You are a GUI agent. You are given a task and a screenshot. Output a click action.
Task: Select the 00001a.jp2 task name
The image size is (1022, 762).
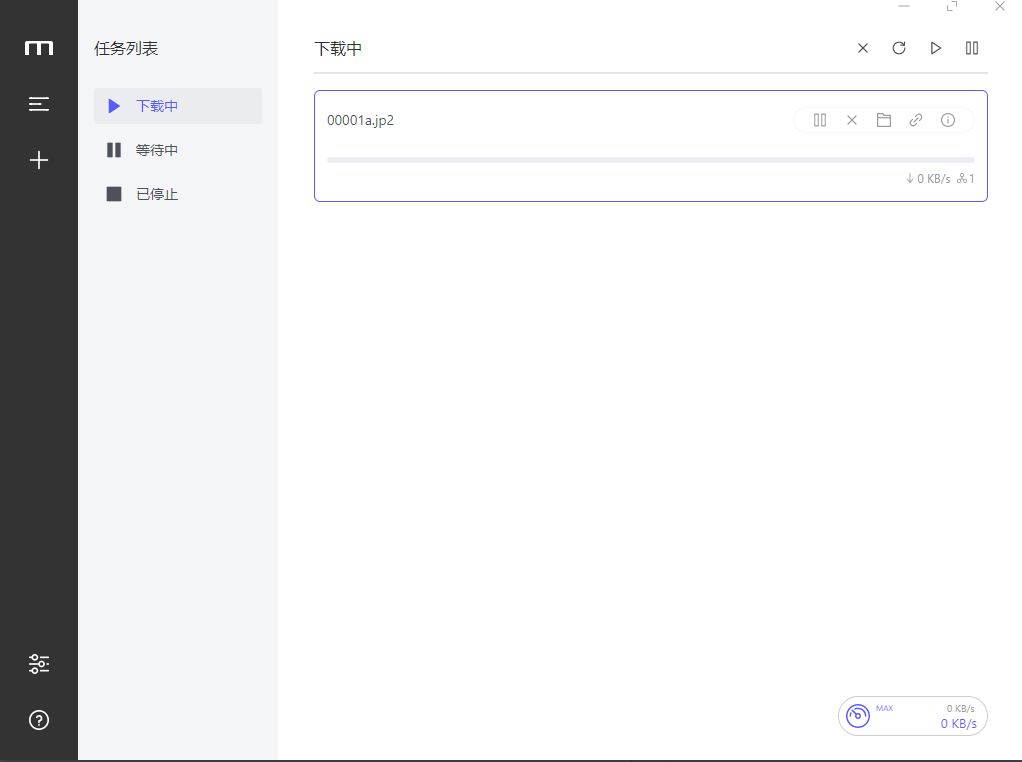coord(360,120)
